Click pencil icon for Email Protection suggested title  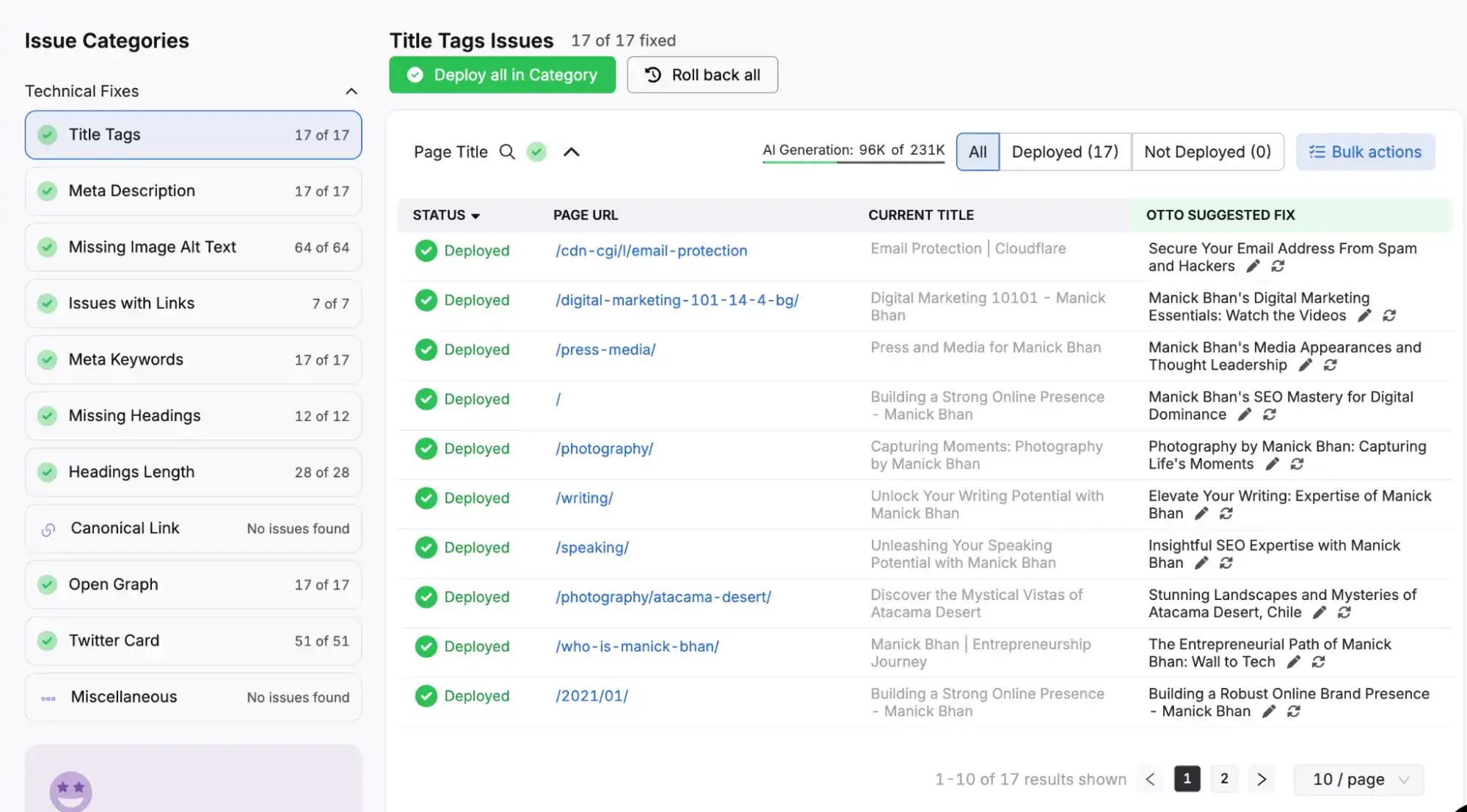pyautogui.click(x=1253, y=266)
